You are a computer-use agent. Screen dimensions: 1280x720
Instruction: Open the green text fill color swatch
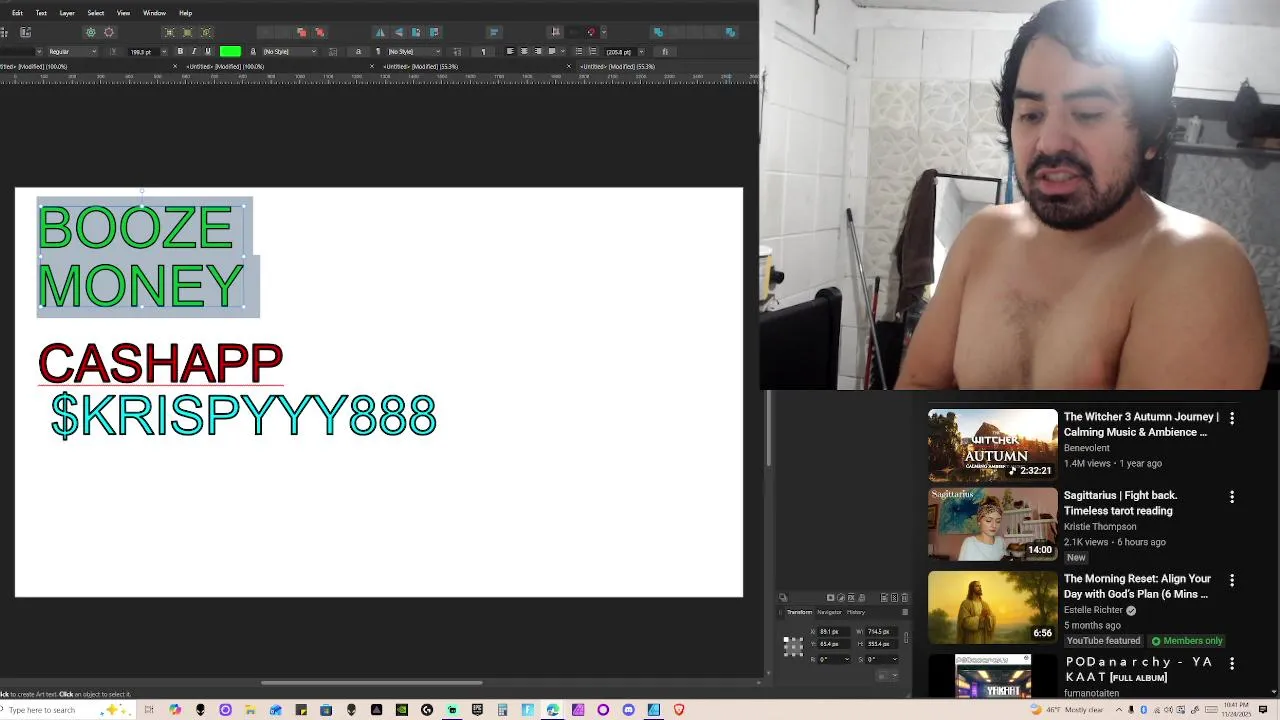(x=230, y=51)
